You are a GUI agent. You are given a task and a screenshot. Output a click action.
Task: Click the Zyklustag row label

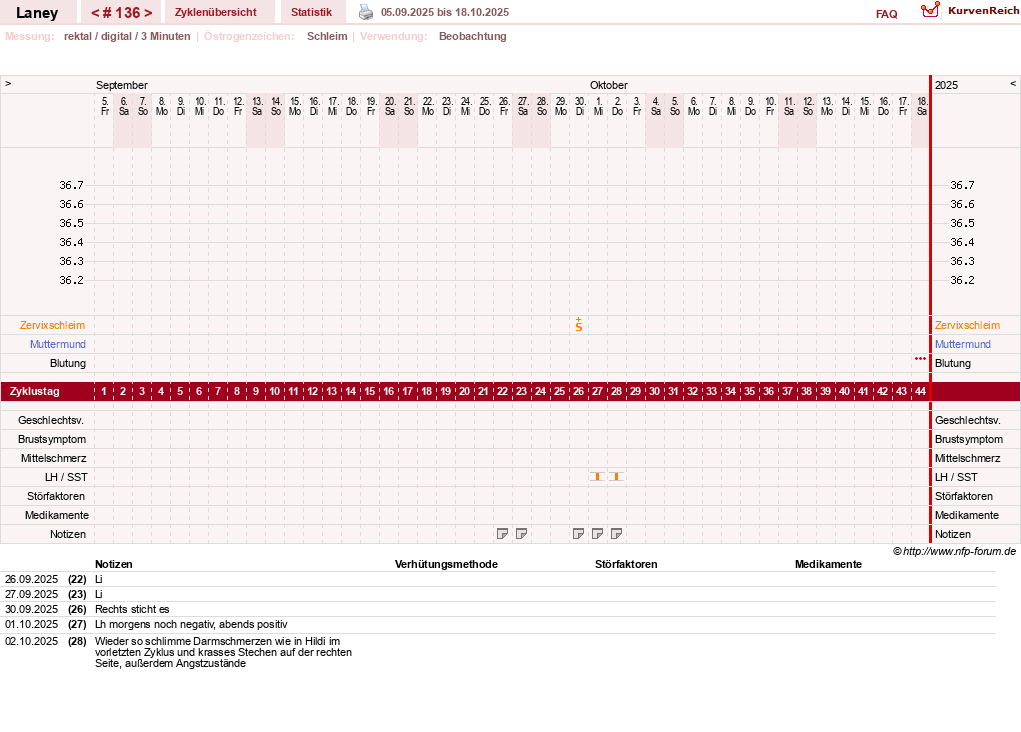[35, 391]
